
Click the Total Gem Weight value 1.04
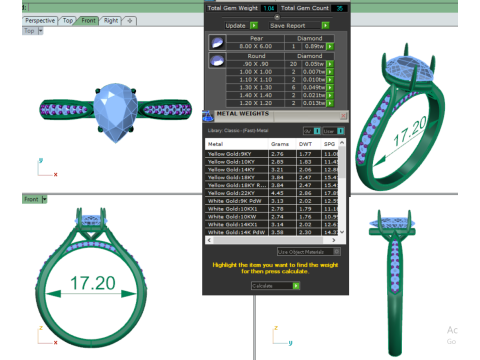click(x=269, y=8)
